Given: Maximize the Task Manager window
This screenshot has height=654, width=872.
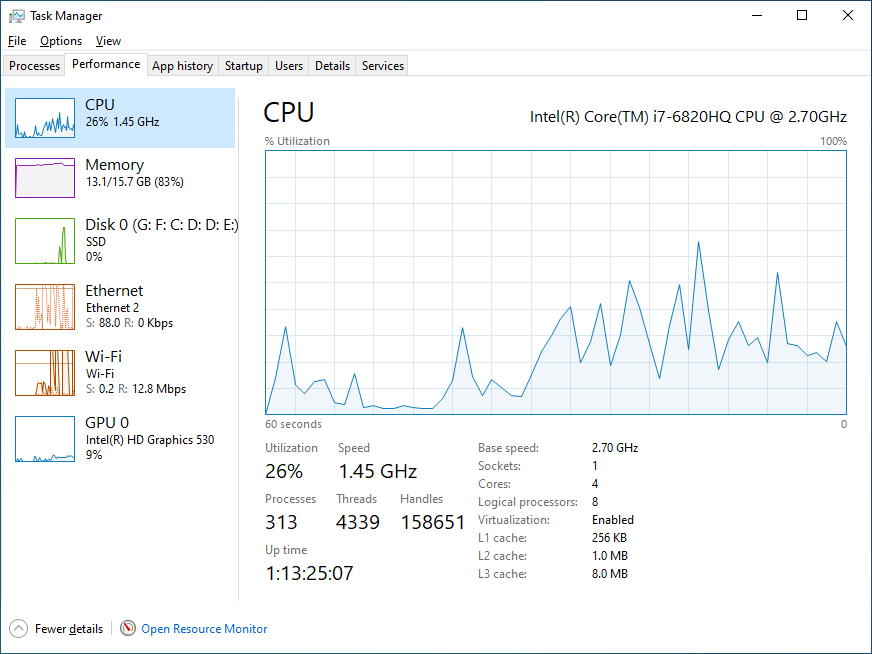Looking at the screenshot, I should click(x=802, y=16).
